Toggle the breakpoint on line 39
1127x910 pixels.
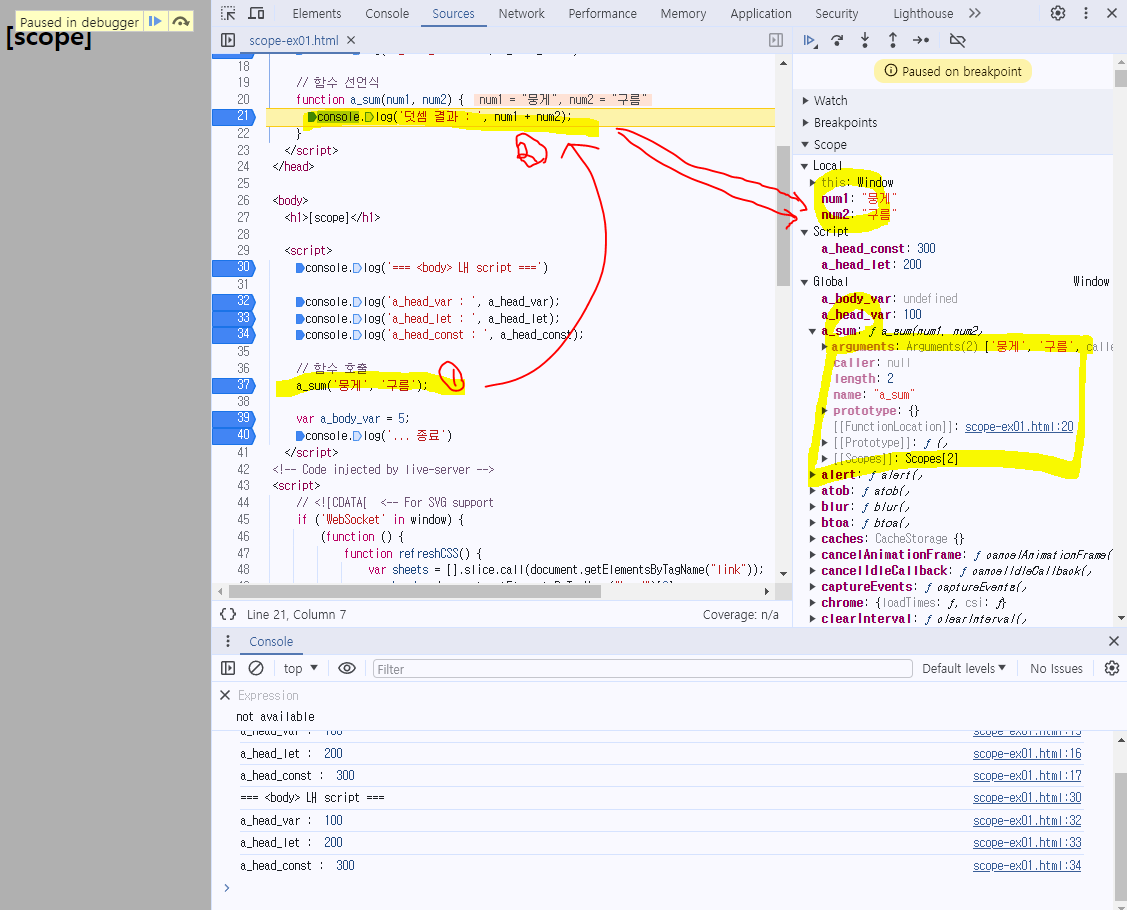[234, 418]
